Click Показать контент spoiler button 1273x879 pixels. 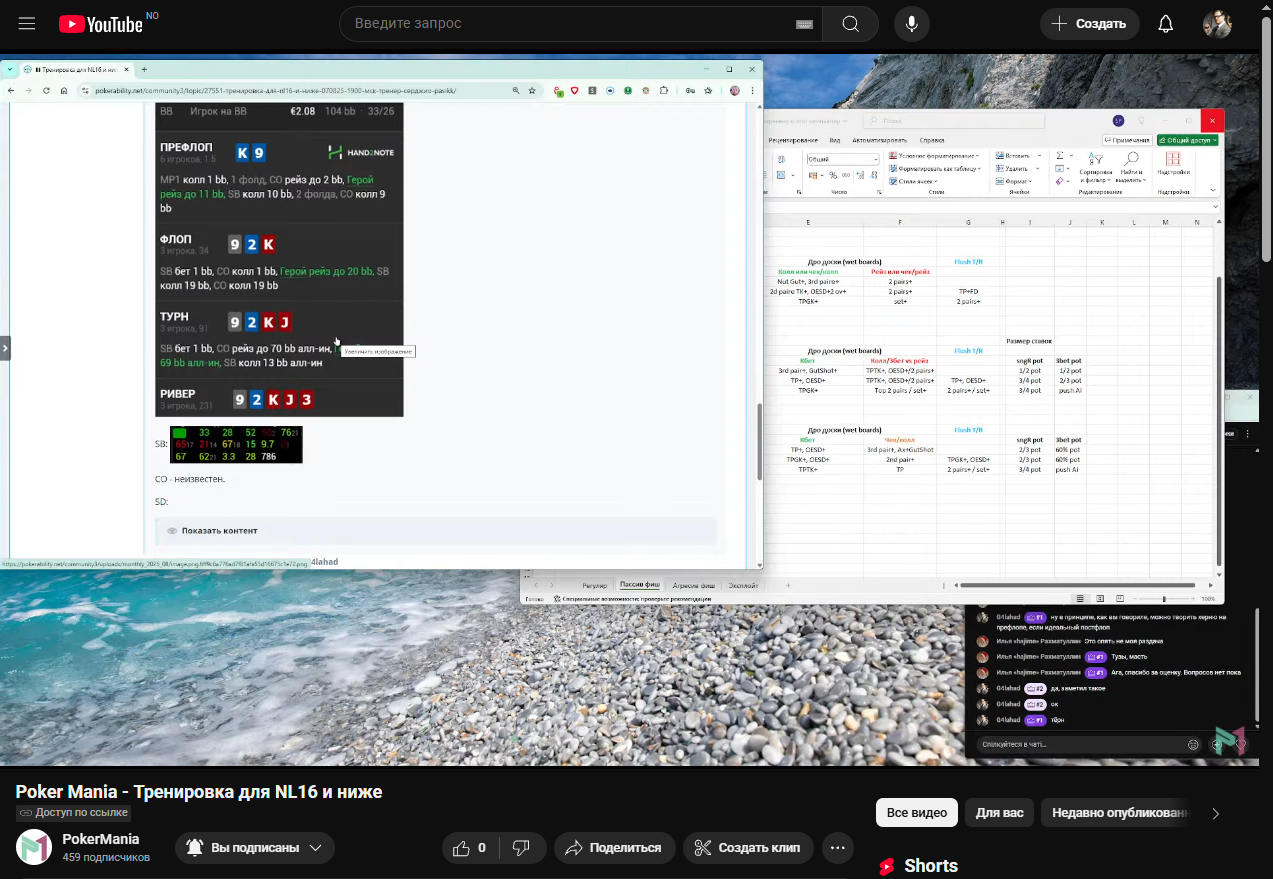tap(436, 530)
